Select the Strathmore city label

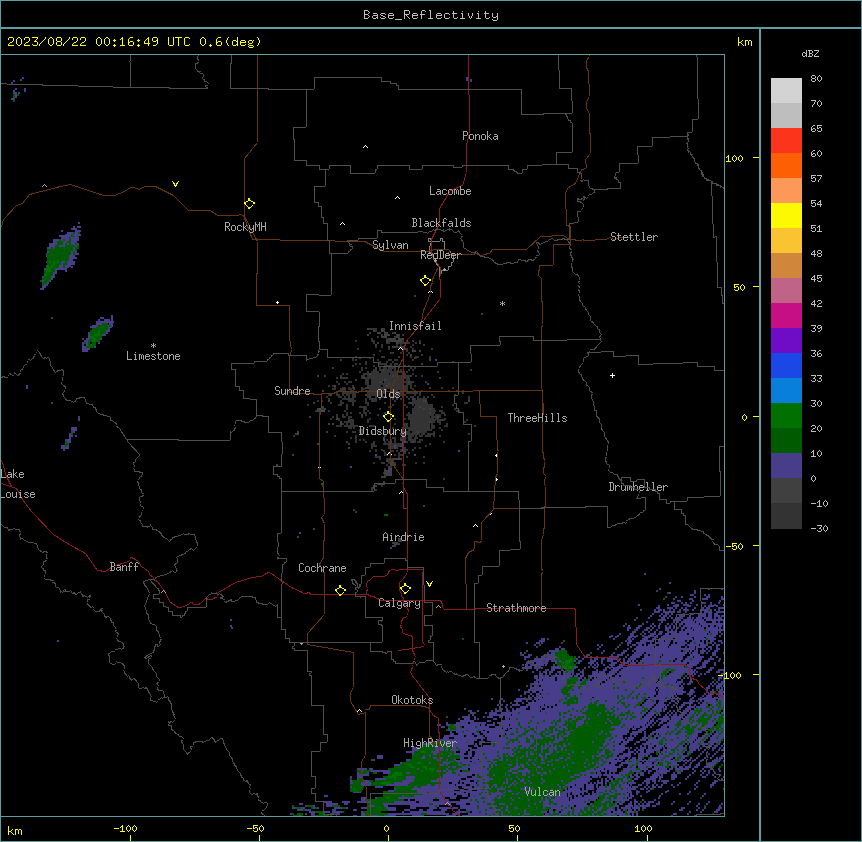(x=516, y=608)
